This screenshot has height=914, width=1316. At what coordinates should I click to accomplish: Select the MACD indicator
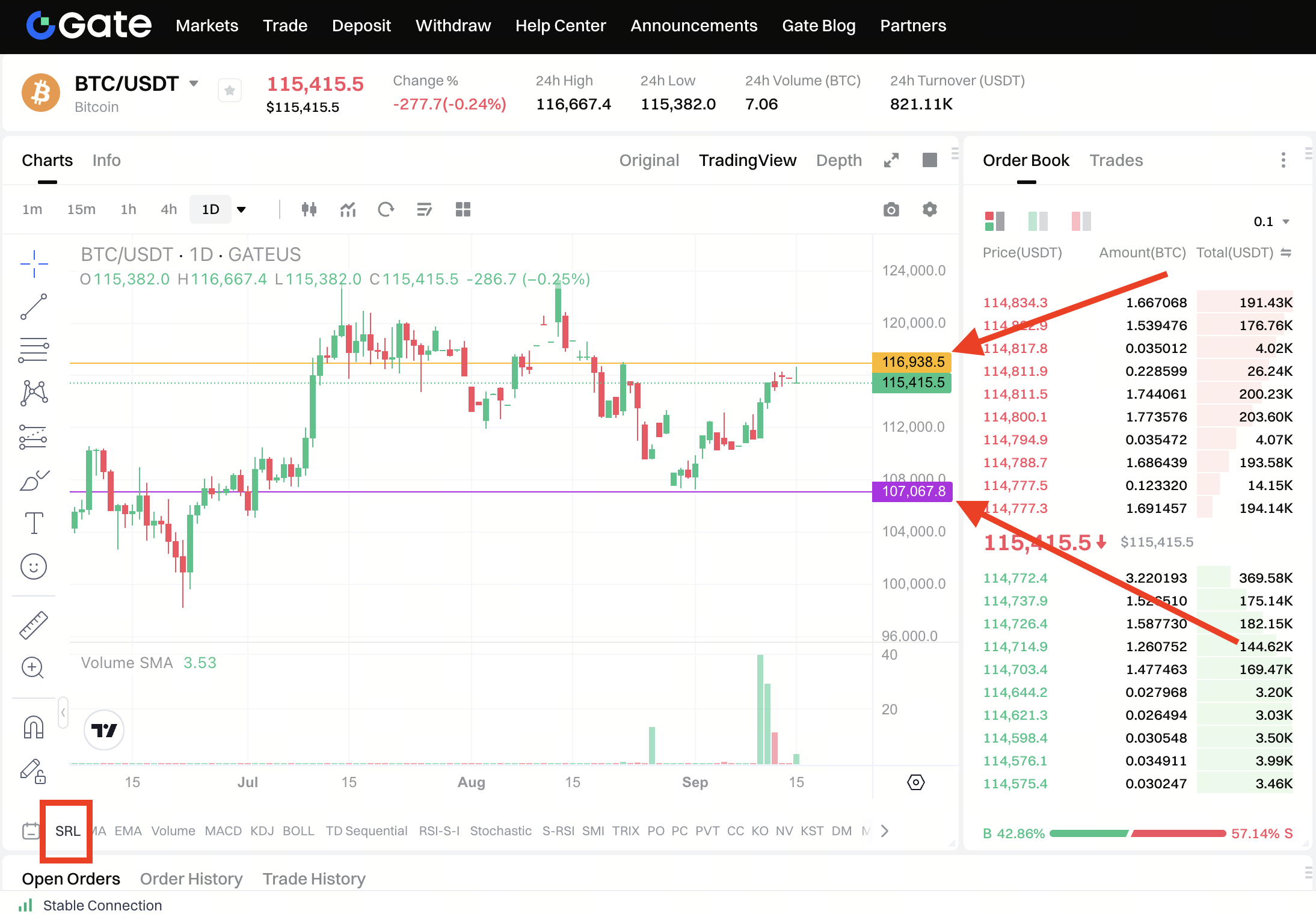pyautogui.click(x=223, y=831)
